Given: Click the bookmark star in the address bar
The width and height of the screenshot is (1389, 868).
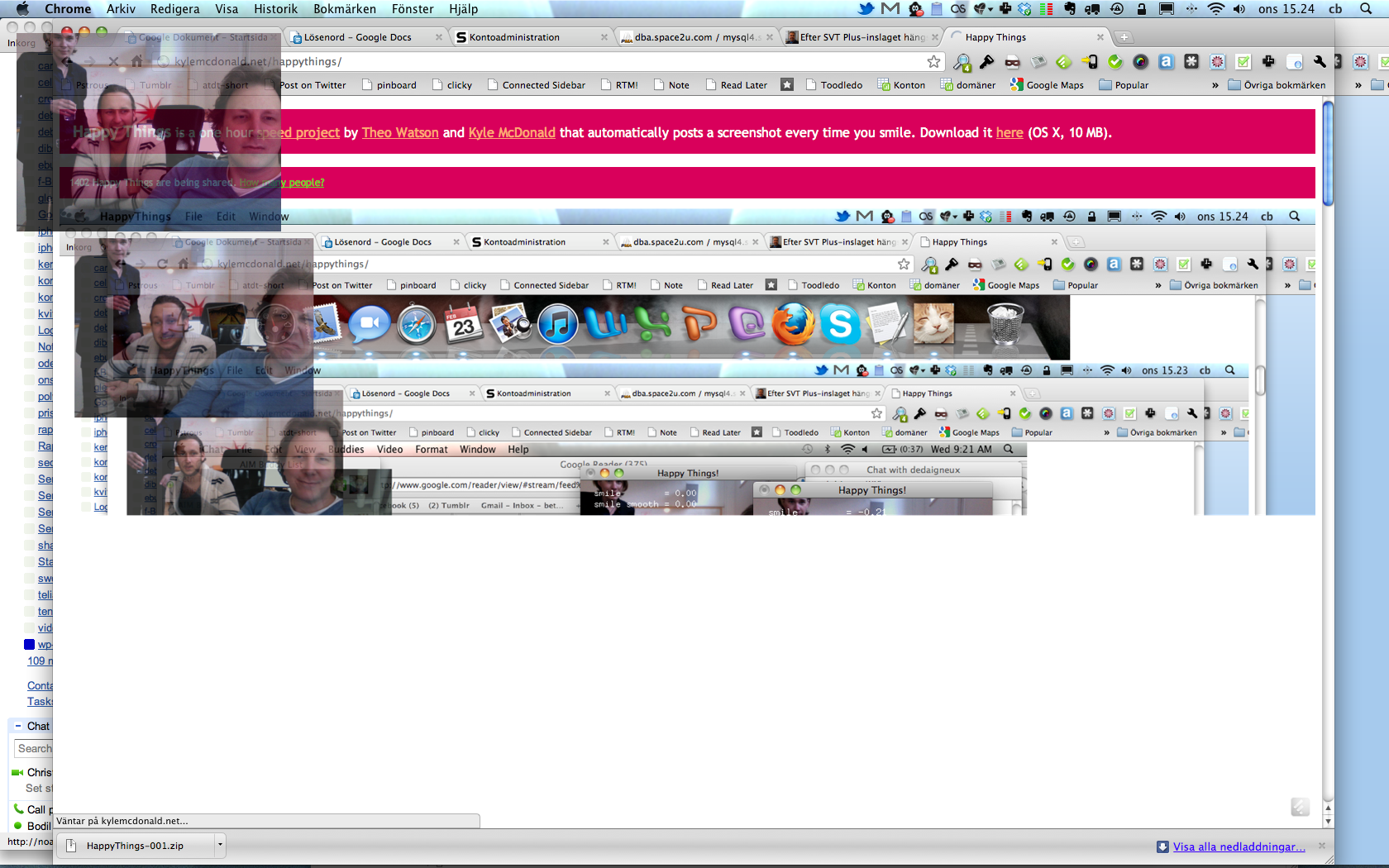Looking at the screenshot, I should tap(933, 62).
